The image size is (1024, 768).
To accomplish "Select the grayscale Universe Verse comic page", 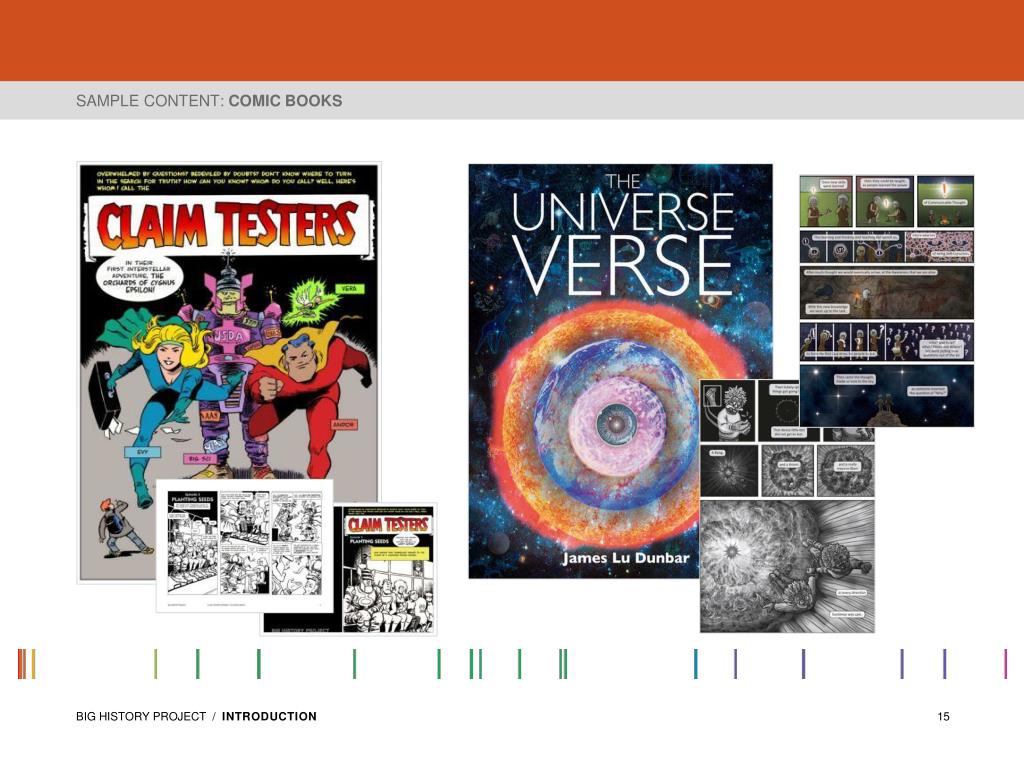I will (787, 506).
